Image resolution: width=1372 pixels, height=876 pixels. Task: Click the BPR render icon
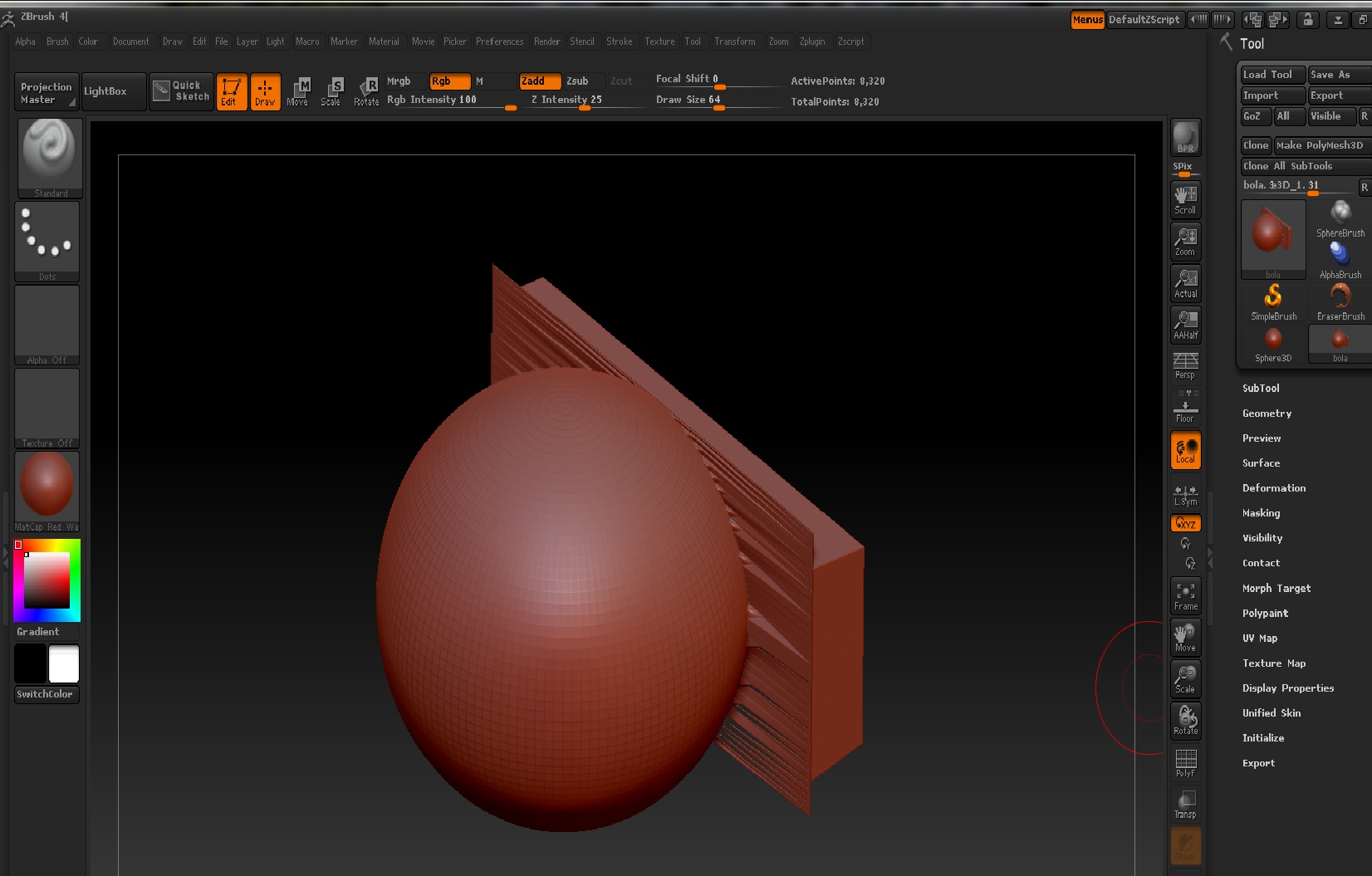point(1185,137)
